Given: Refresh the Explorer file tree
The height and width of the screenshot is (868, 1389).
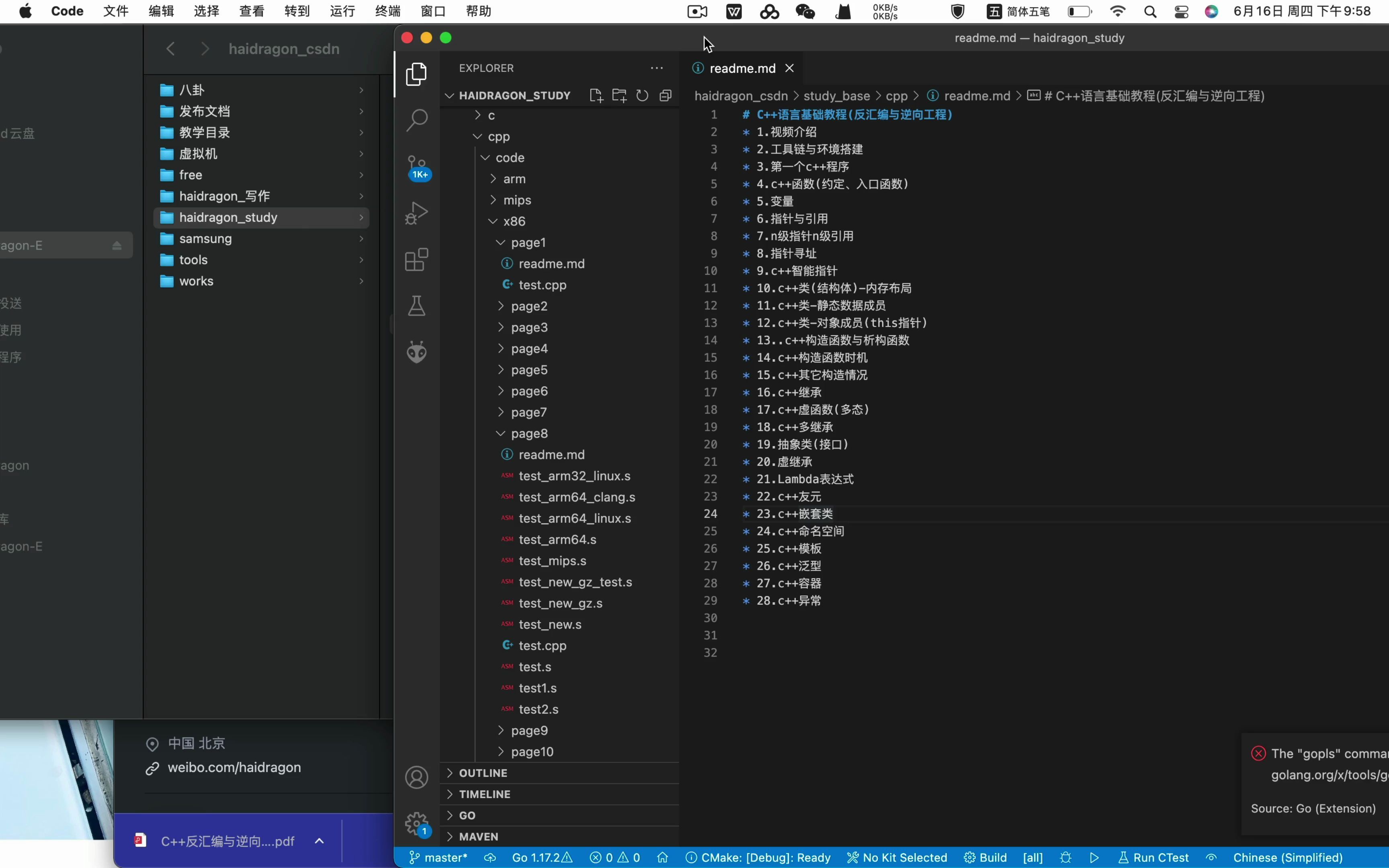Looking at the screenshot, I should pos(642,95).
